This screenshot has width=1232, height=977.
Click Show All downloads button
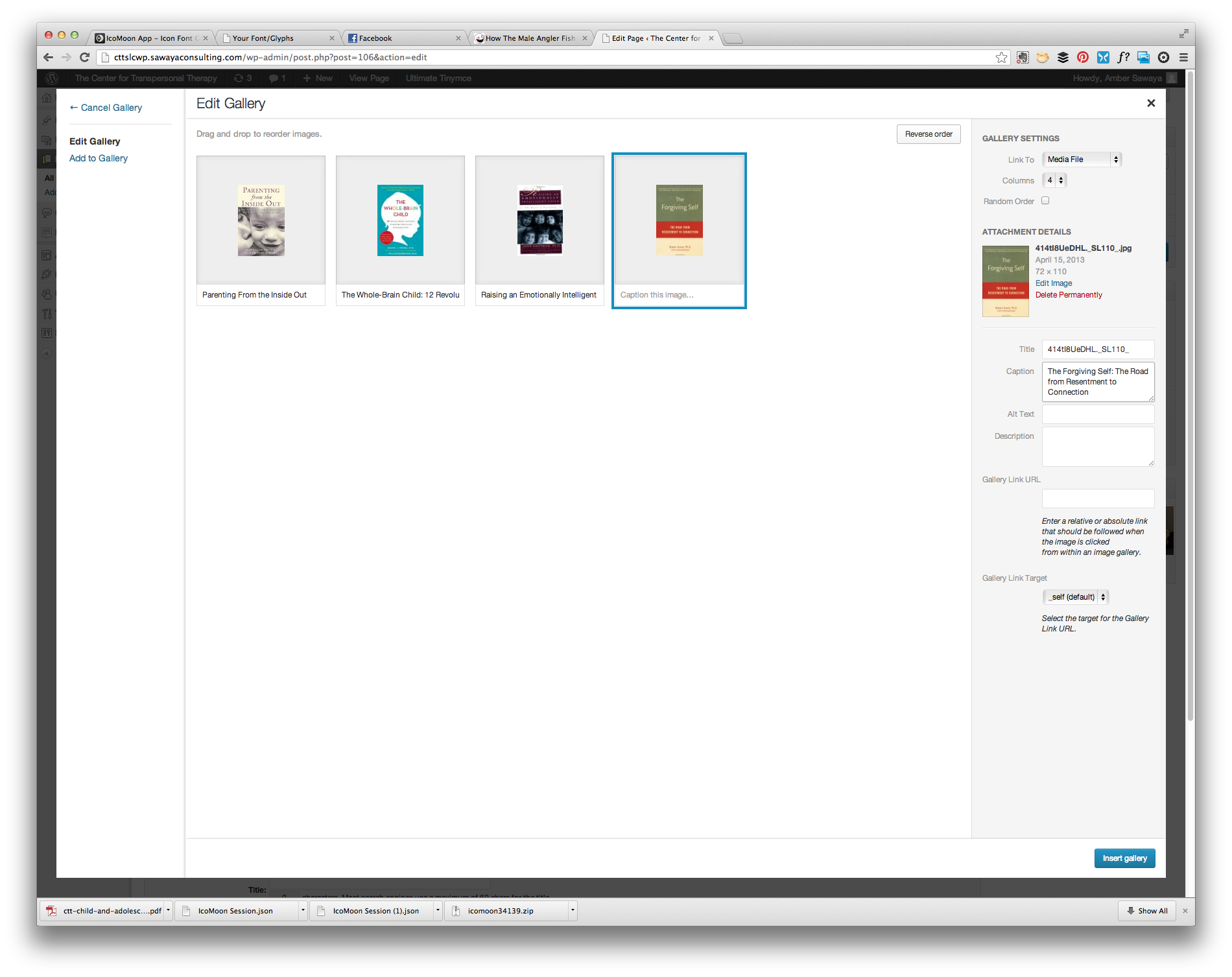coord(1147,911)
